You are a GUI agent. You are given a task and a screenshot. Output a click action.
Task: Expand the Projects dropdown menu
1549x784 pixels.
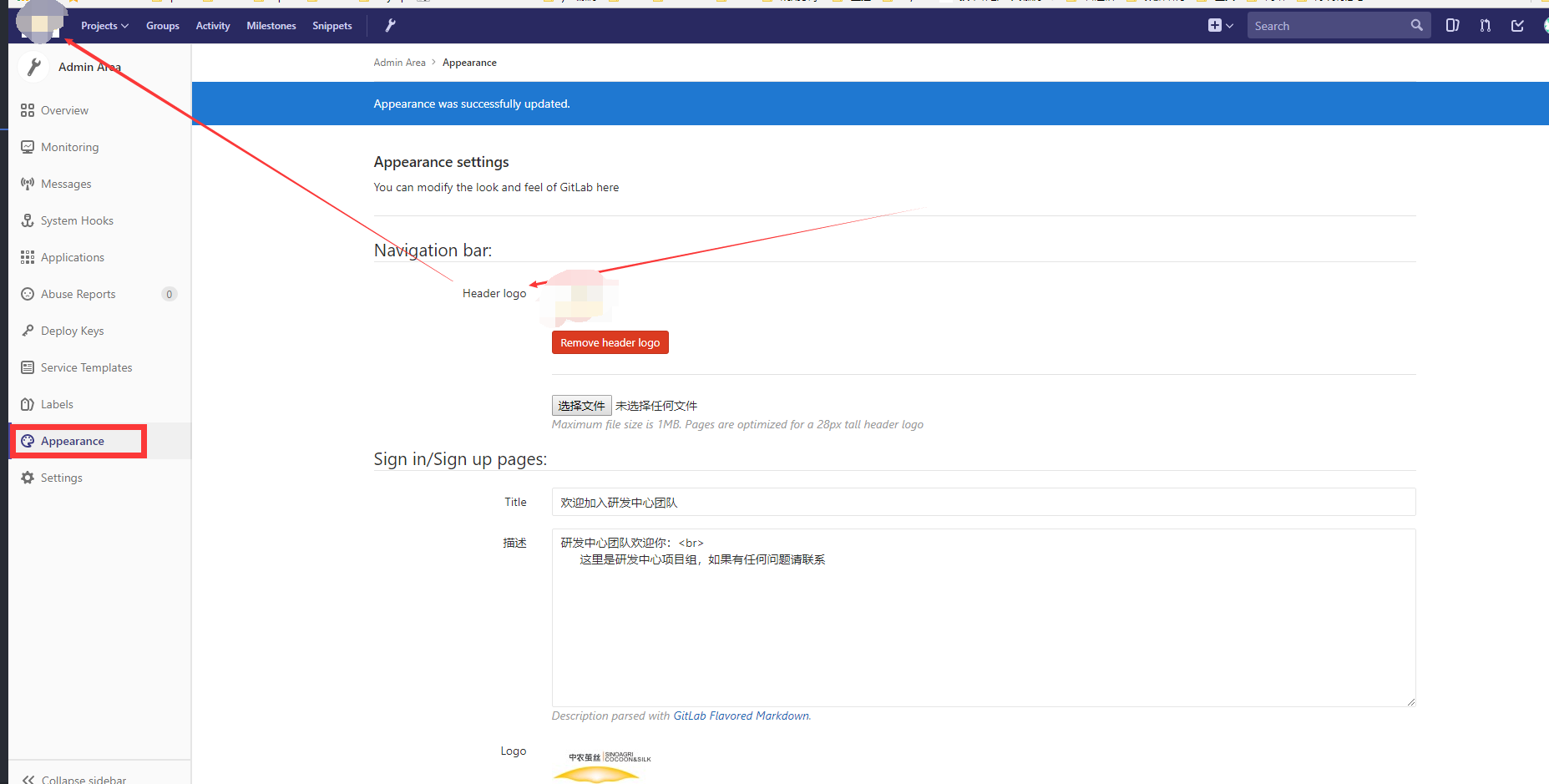point(104,26)
